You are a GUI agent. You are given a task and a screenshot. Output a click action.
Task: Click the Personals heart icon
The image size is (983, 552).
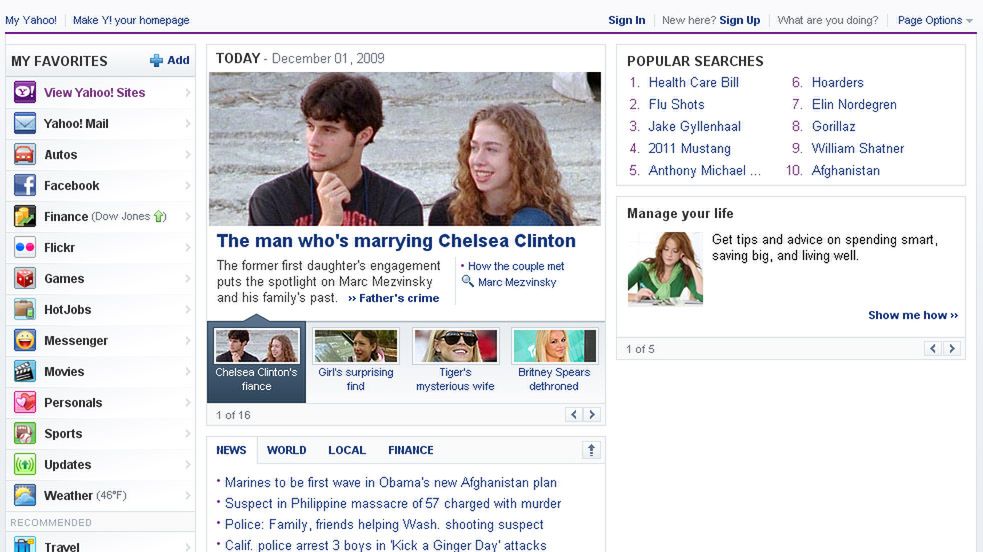pos(24,402)
